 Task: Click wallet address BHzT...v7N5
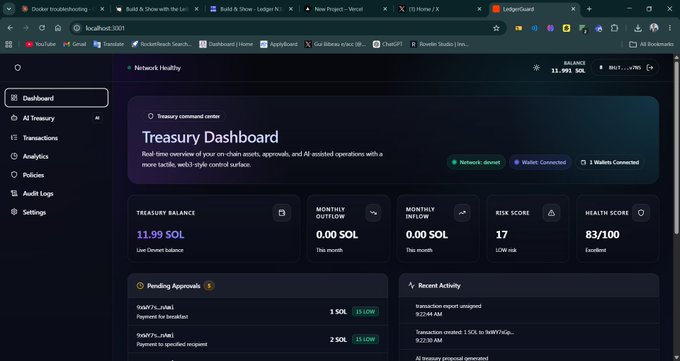pyautogui.click(x=624, y=68)
